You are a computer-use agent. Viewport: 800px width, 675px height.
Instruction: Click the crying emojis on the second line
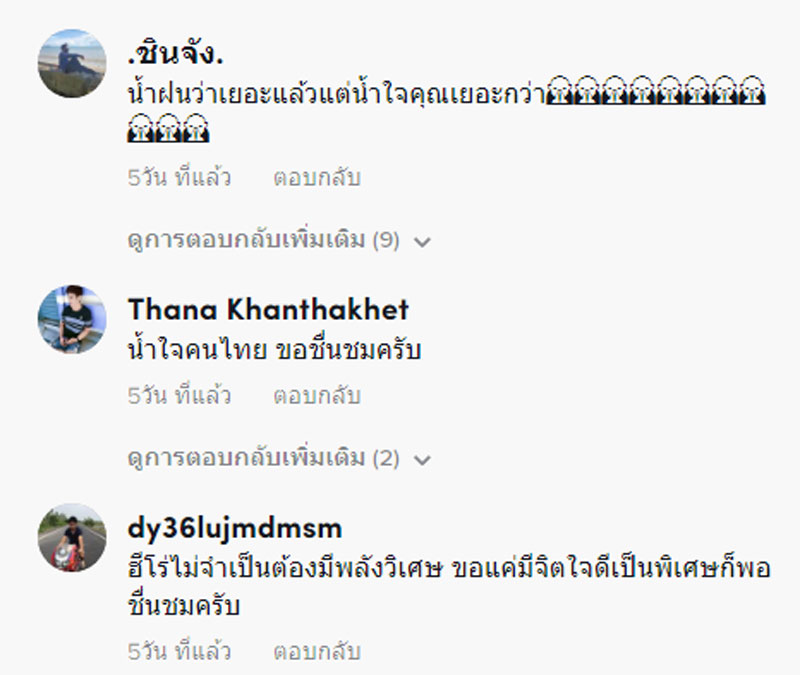click(168, 128)
